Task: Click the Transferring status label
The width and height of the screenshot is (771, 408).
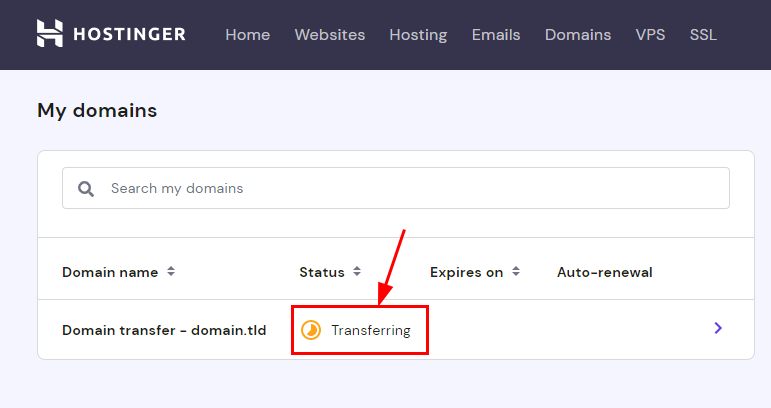Action: [x=371, y=330]
